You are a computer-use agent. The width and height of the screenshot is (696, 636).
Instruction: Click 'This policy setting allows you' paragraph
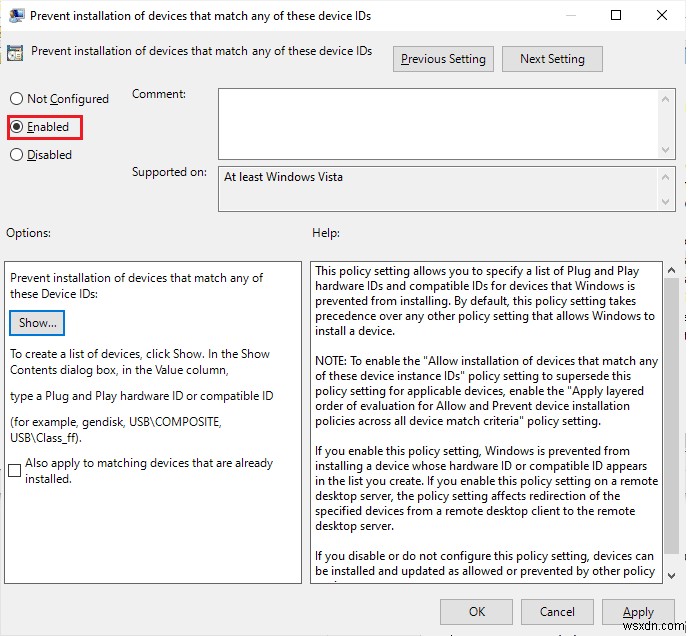tap(485, 301)
